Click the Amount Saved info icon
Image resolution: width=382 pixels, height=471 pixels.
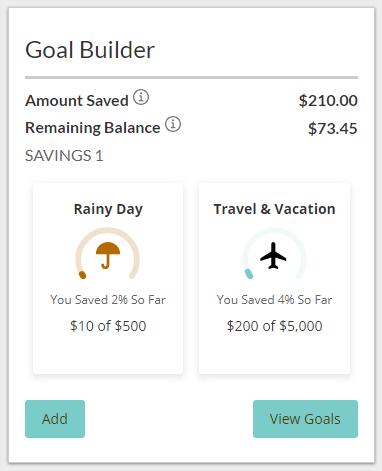(x=141, y=97)
